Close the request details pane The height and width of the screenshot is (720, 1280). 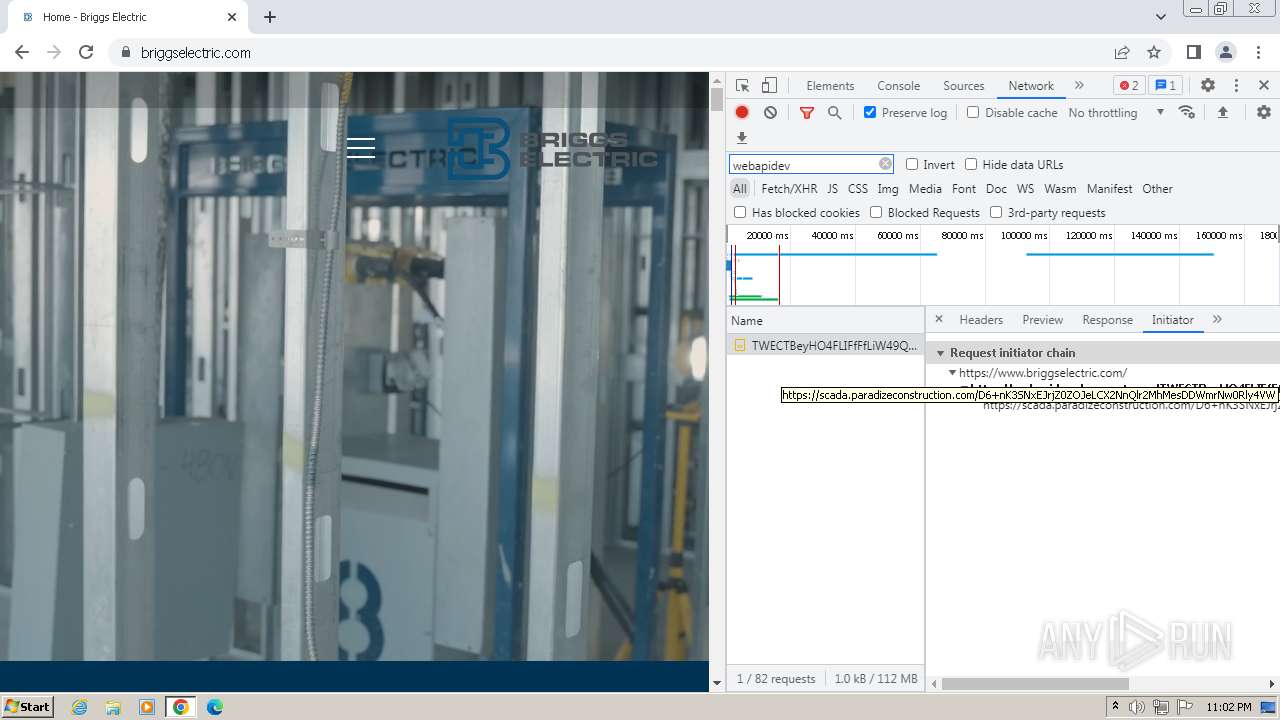938,319
